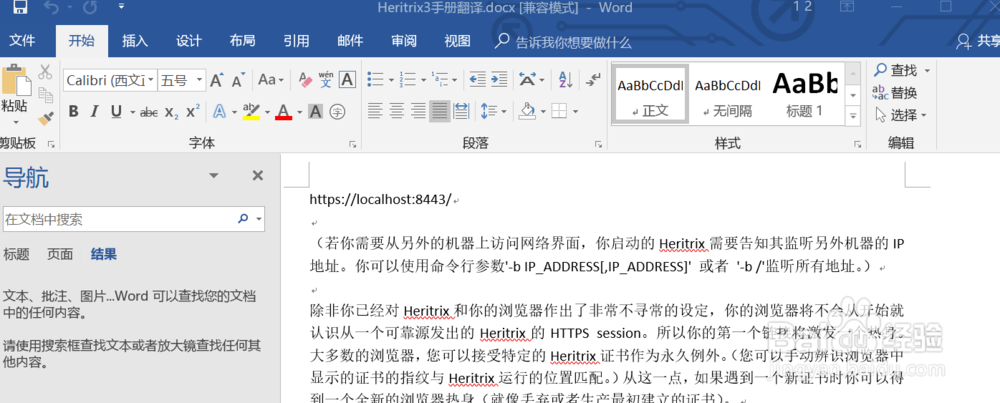Open the 文件 menu tab
The height and width of the screenshot is (403, 1000).
(x=22, y=41)
